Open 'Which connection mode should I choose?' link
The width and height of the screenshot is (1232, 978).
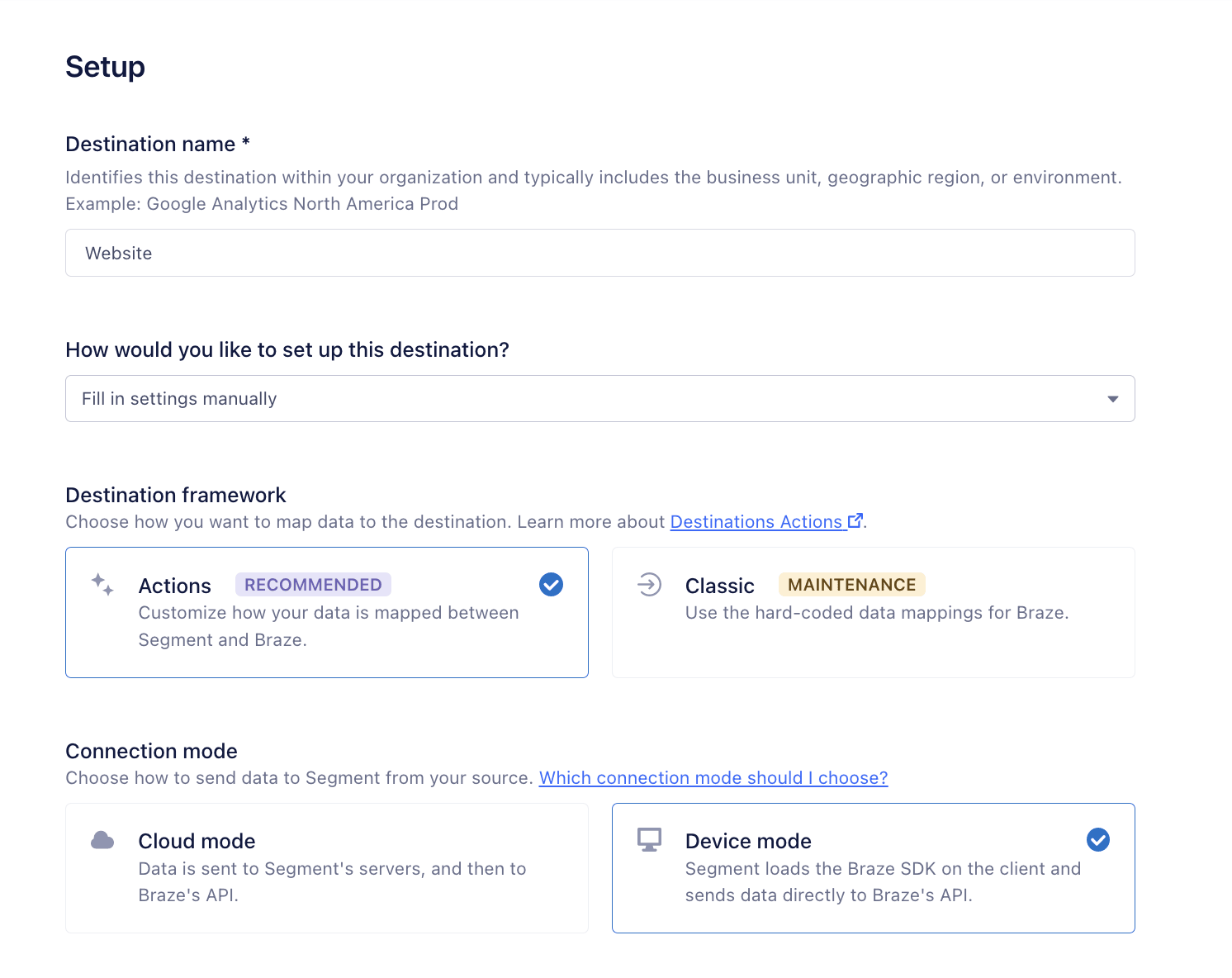pos(713,778)
